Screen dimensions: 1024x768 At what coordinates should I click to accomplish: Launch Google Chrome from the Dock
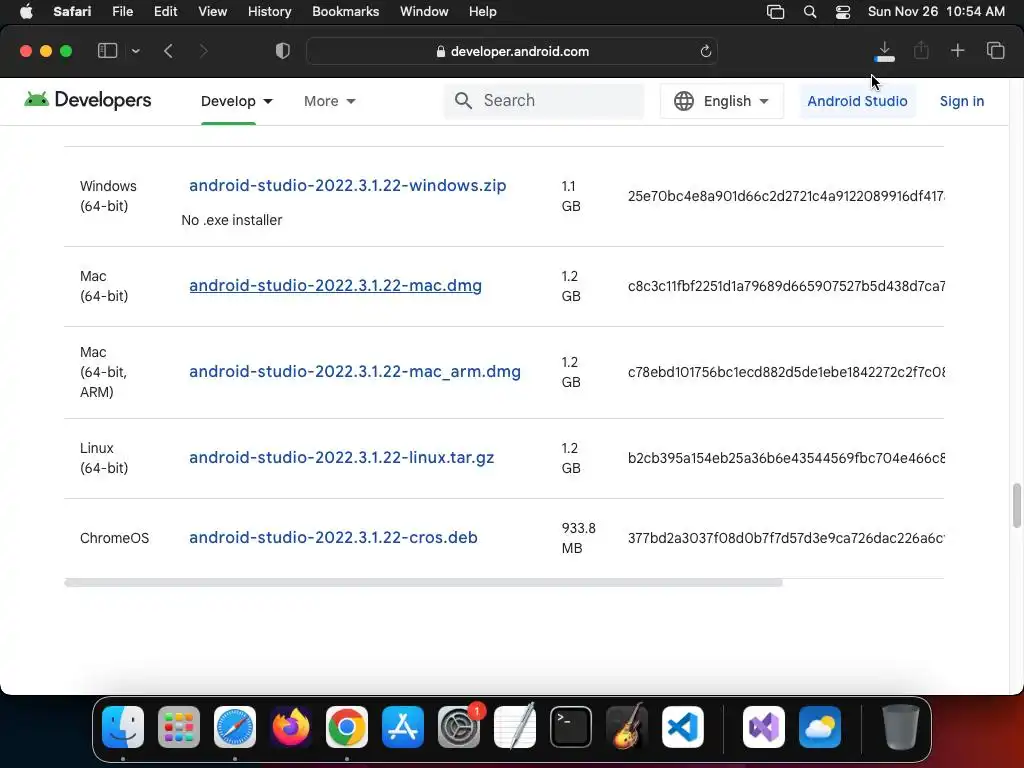[x=347, y=727]
